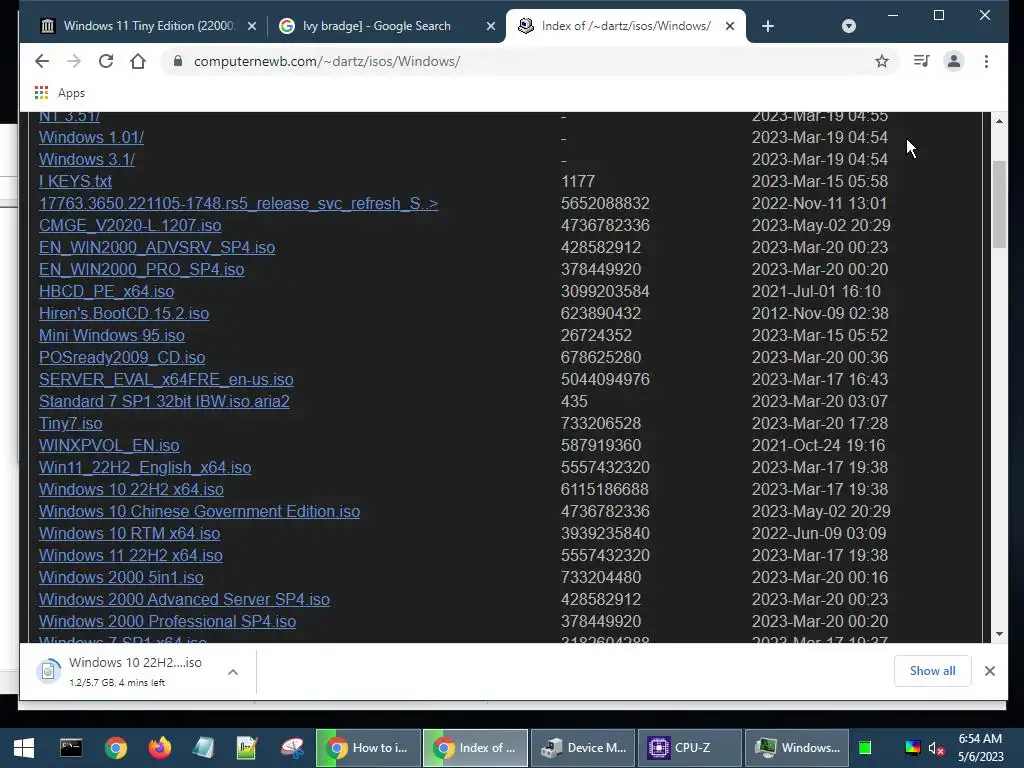Go to the browser Home page
This screenshot has height=768, width=1024.
[x=138, y=61]
